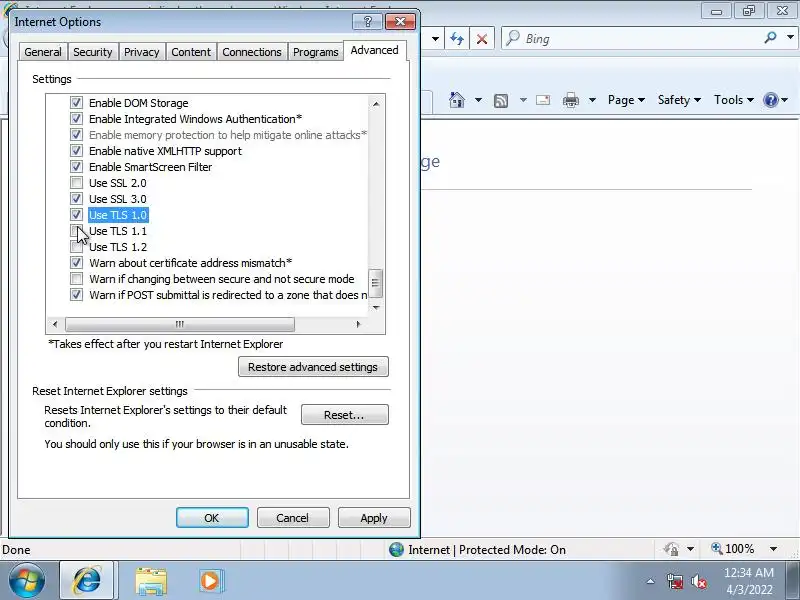
Task: Uncheck Enable SmartScreen Filter
Action: [76, 167]
